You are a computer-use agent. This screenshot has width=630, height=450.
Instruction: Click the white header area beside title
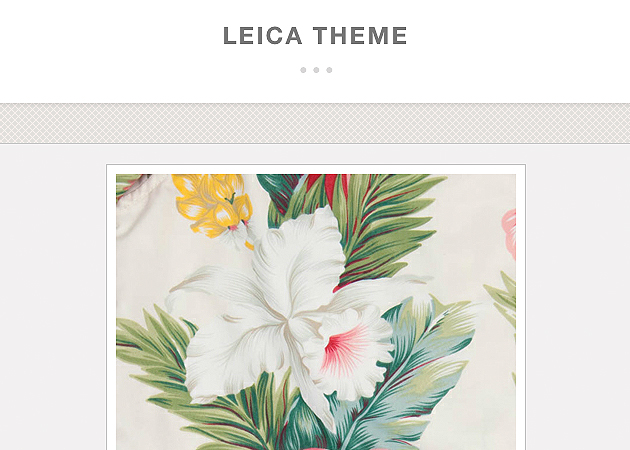click(x=518, y=48)
